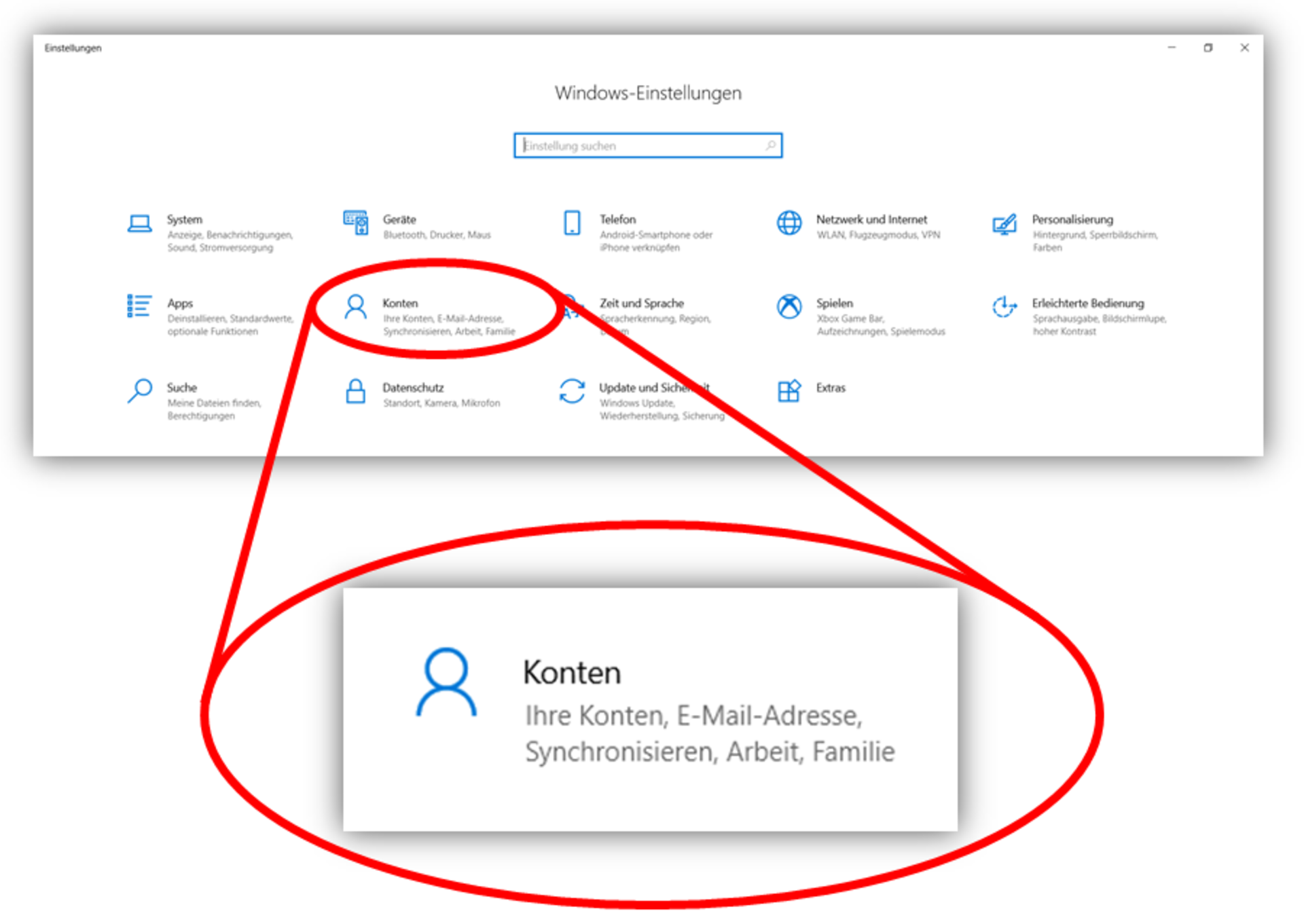Open Datenschutz settings label
Viewport: 1304px width, 924px height.
pyautogui.click(x=413, y=388)
